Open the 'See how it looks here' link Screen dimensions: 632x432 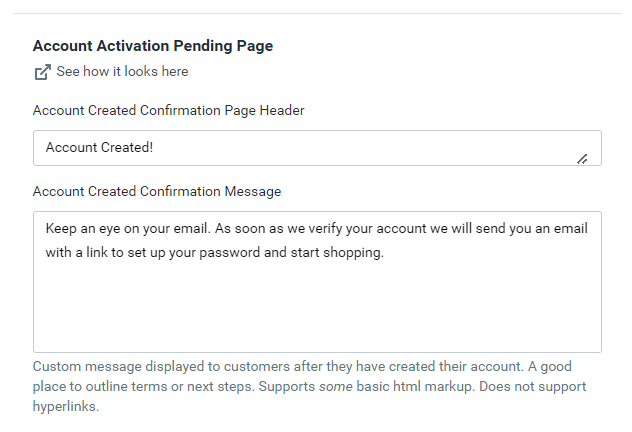pyautogui.click(x=122, y=71)
